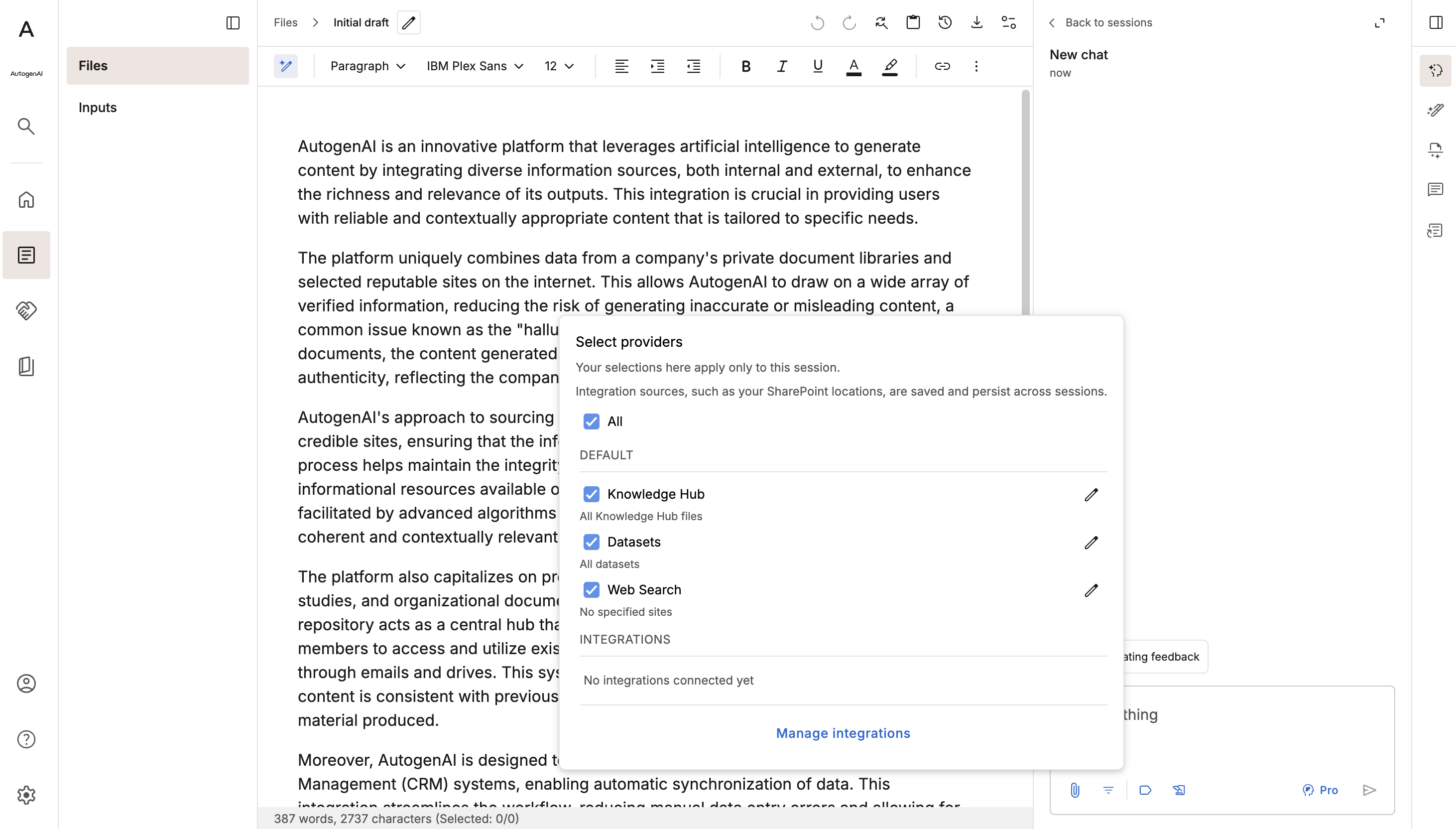The image size is (1456, 829).
Task: Open search in left navigation
Action: [x=26, y=127]
